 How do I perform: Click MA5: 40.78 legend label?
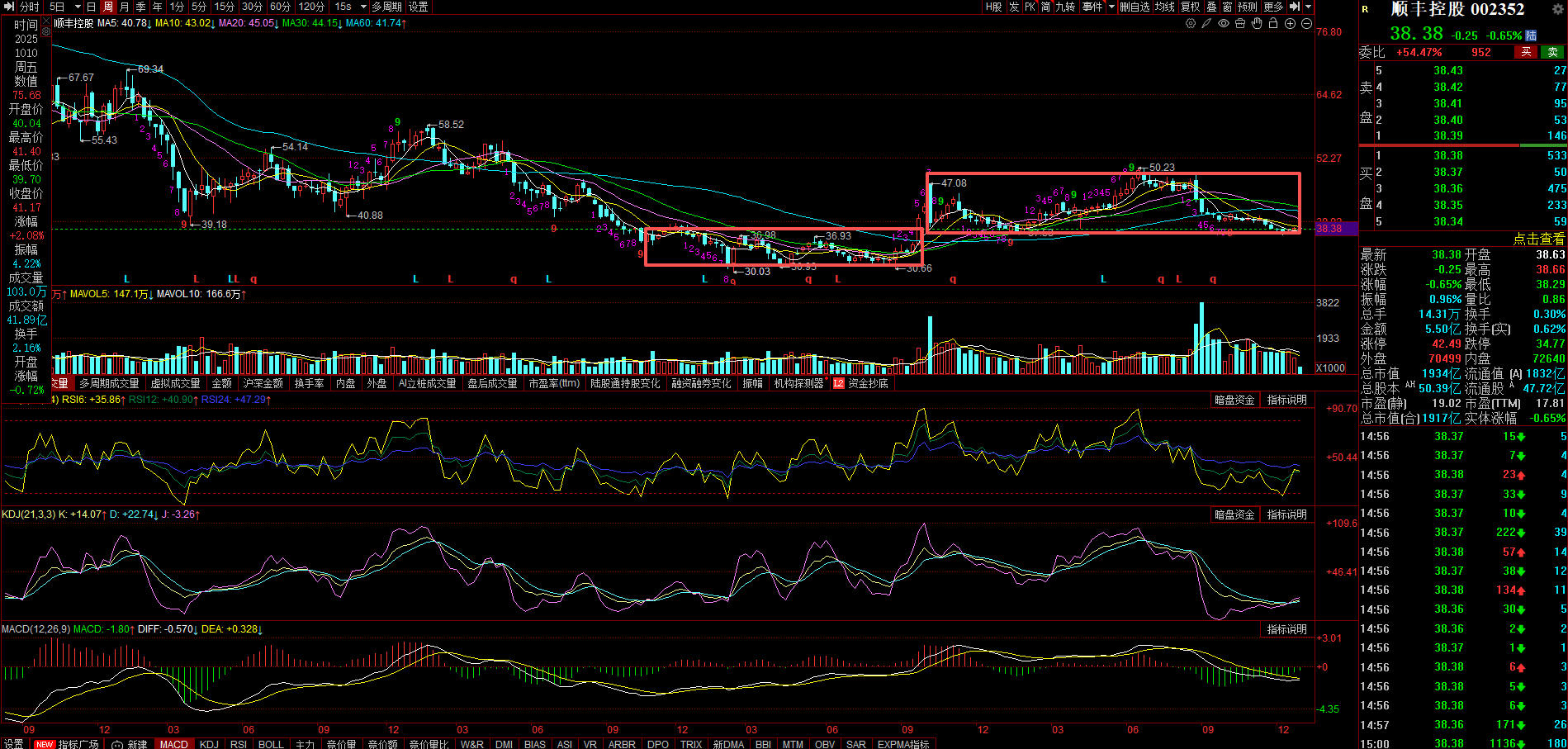tap(124, 23)
